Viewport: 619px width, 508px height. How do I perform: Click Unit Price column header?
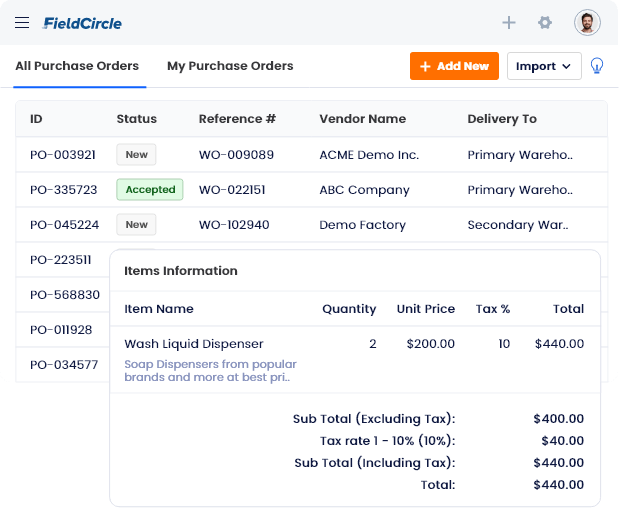click(x=426, y=309)
